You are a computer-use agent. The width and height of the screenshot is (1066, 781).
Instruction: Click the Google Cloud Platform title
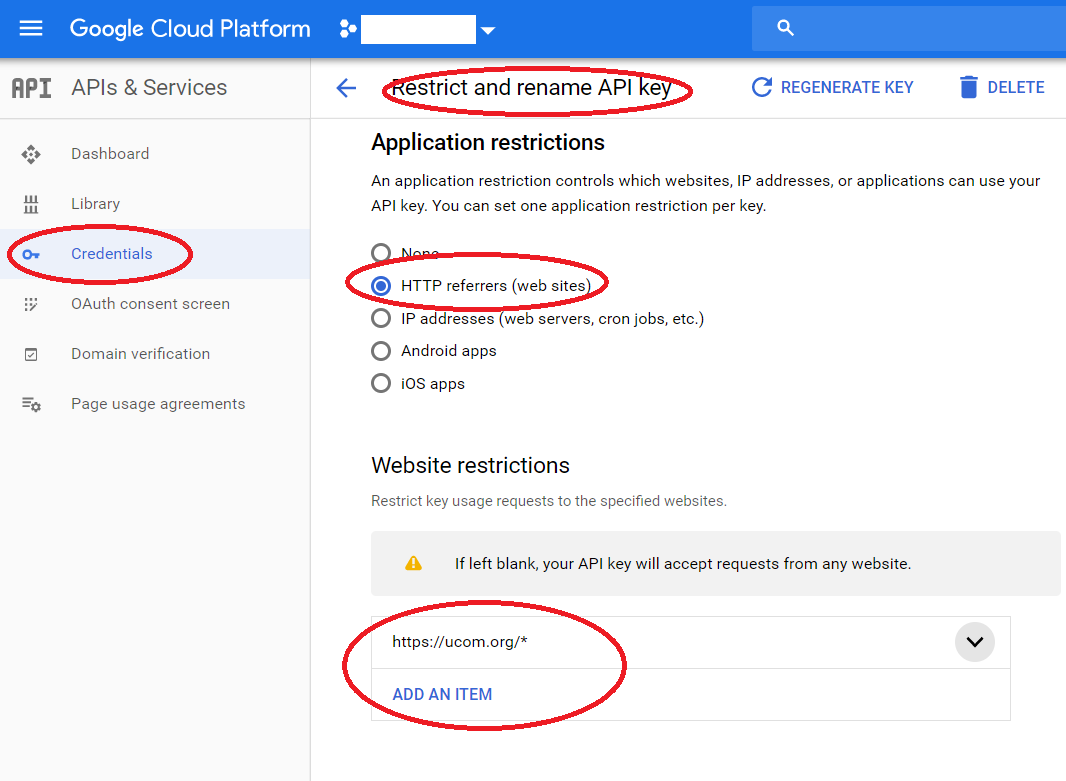coord(190,29)
